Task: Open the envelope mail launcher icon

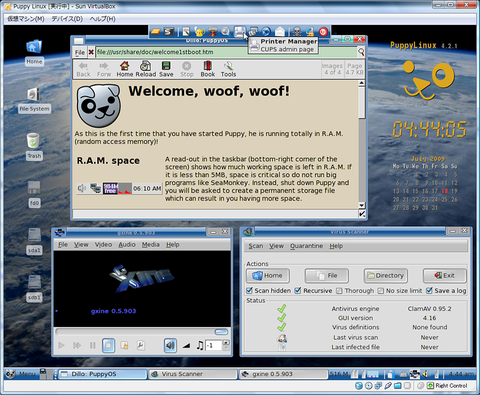Action: [x=279, y=32]
